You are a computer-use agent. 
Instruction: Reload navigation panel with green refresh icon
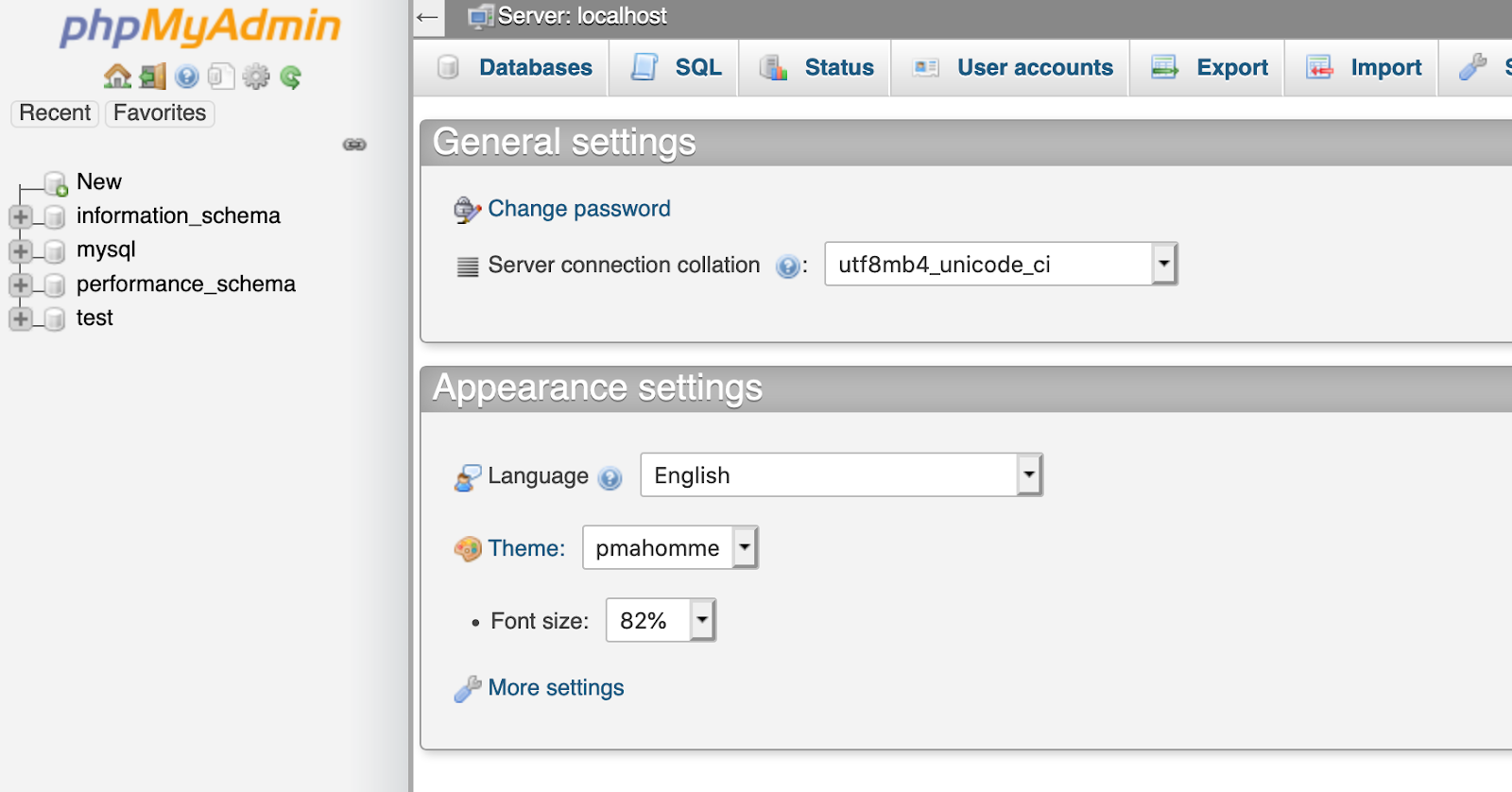[291, 77]
